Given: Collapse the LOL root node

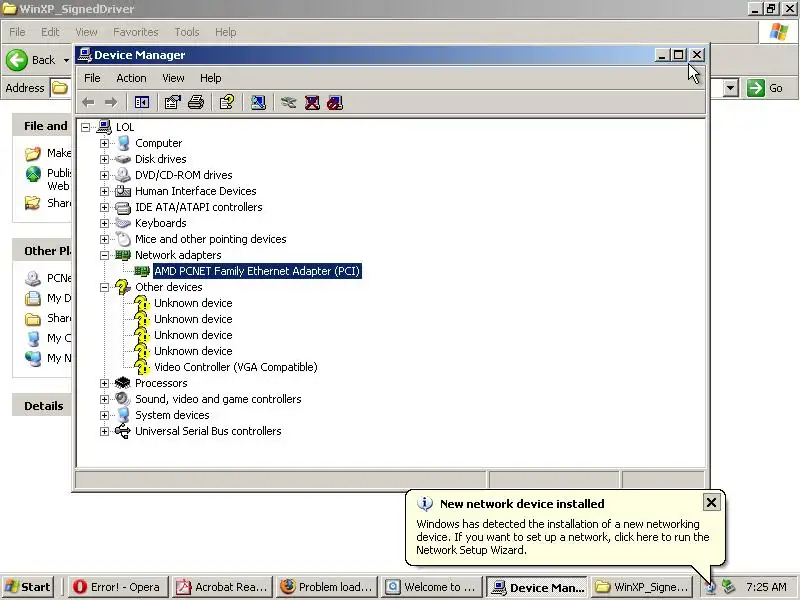Looking at the screenshot, I should pyautogui.click(x=86, y=127).
